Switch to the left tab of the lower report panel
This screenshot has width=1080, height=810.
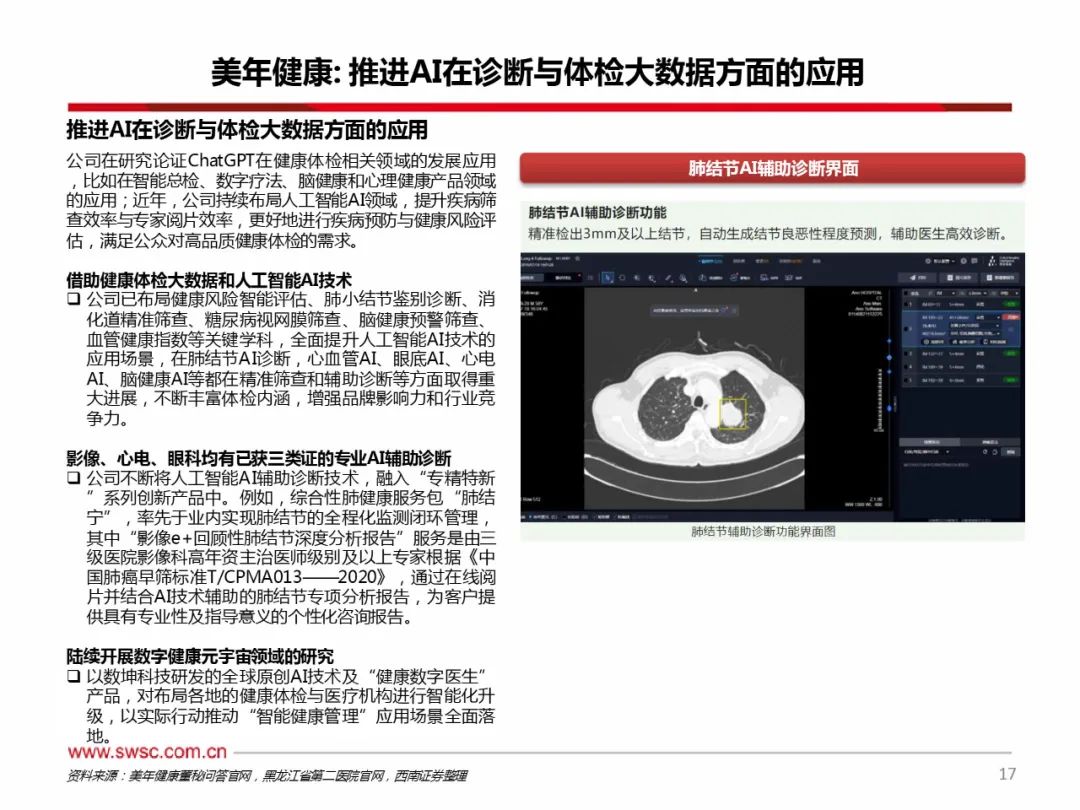pos(930,442)
